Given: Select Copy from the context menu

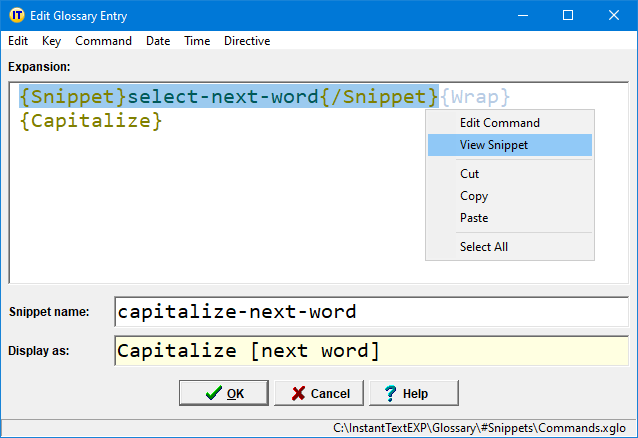Looking at the screenshot, I should (x=510, y=196).
